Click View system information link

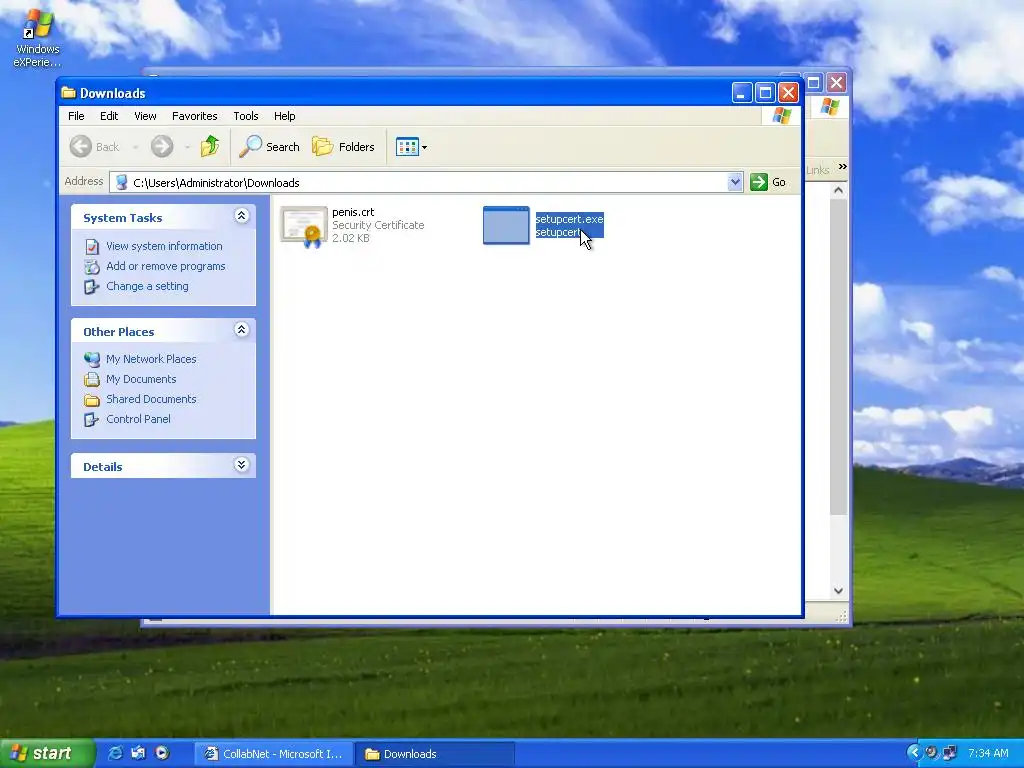pyautogui.click(x=164, y=246)
